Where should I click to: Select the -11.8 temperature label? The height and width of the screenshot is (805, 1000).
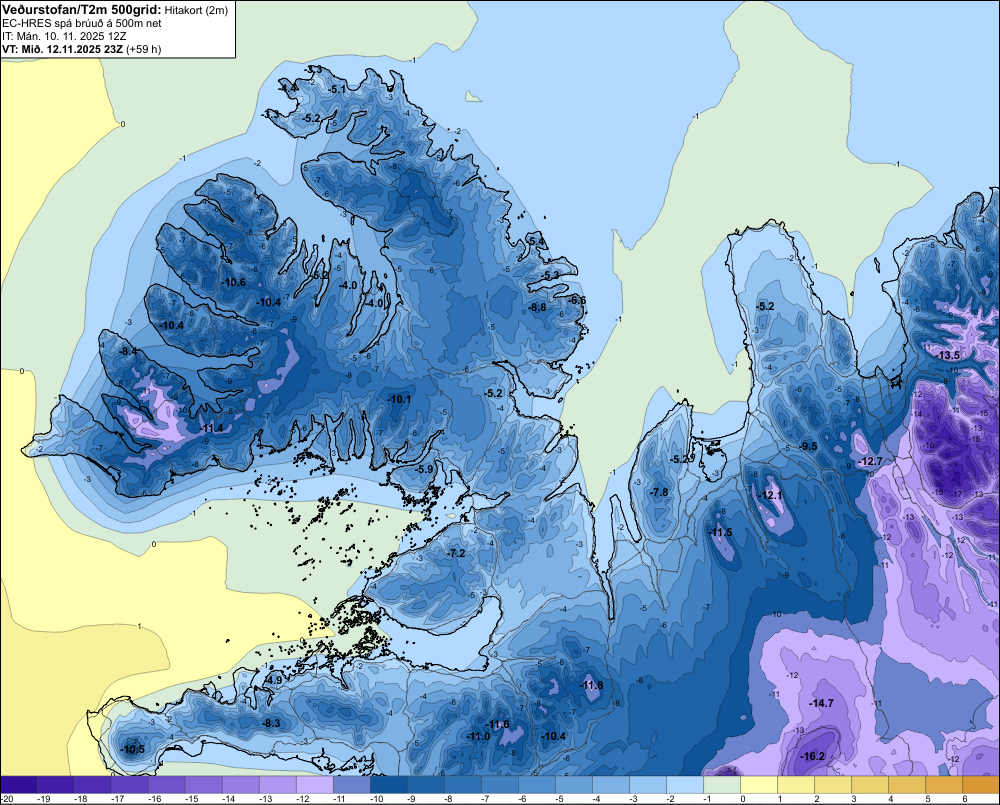(591, 686)
